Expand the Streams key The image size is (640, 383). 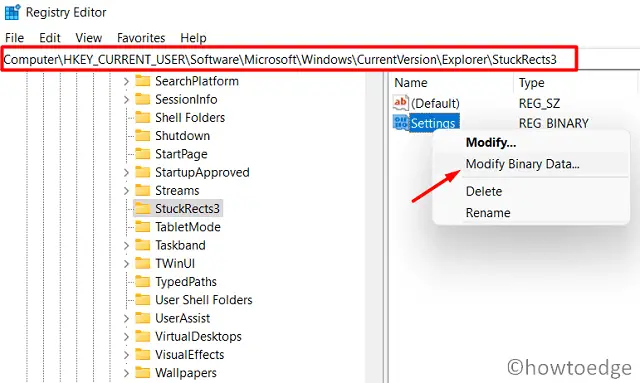[x=126, y=191]
